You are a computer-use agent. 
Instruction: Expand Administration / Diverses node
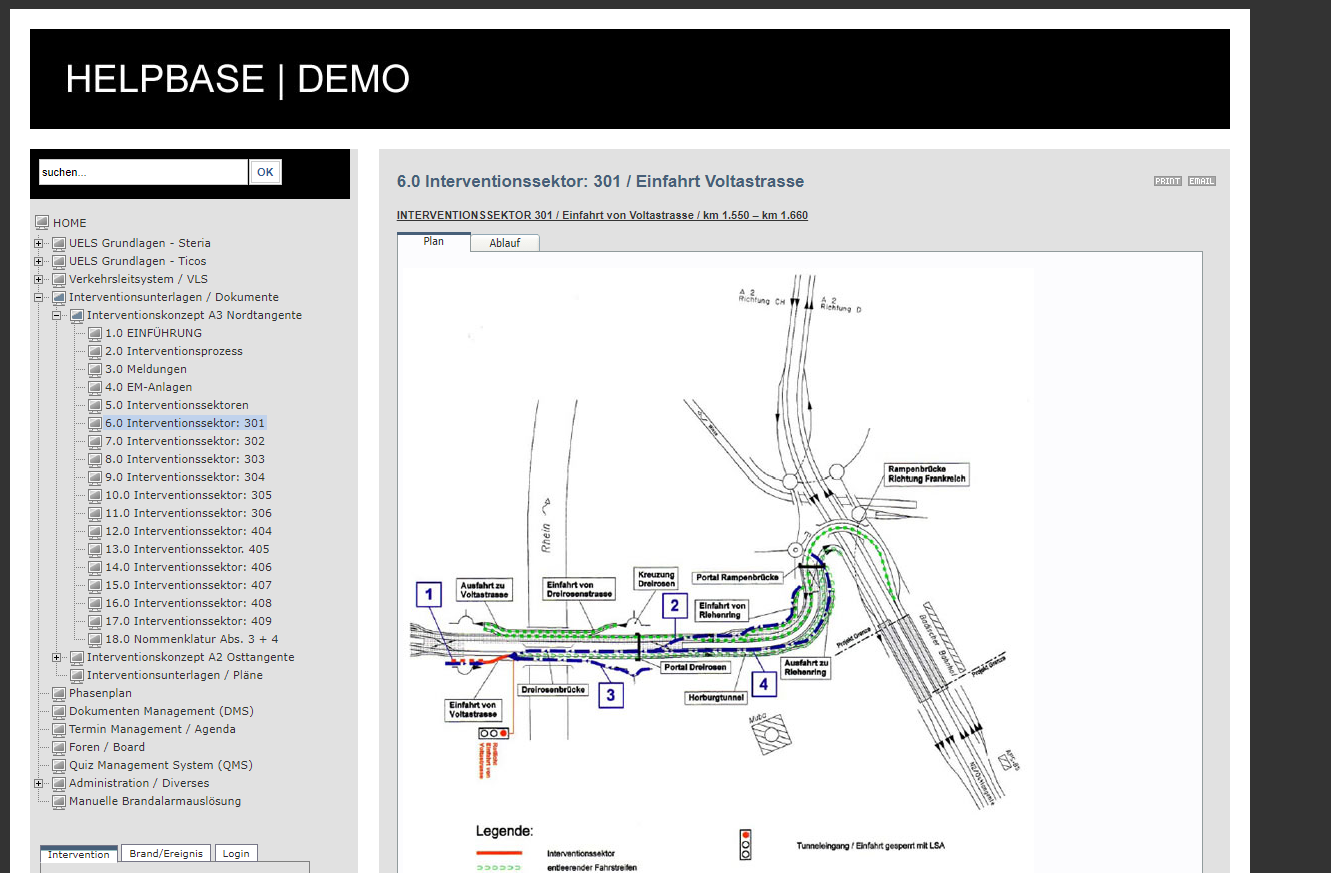point(39,783)
